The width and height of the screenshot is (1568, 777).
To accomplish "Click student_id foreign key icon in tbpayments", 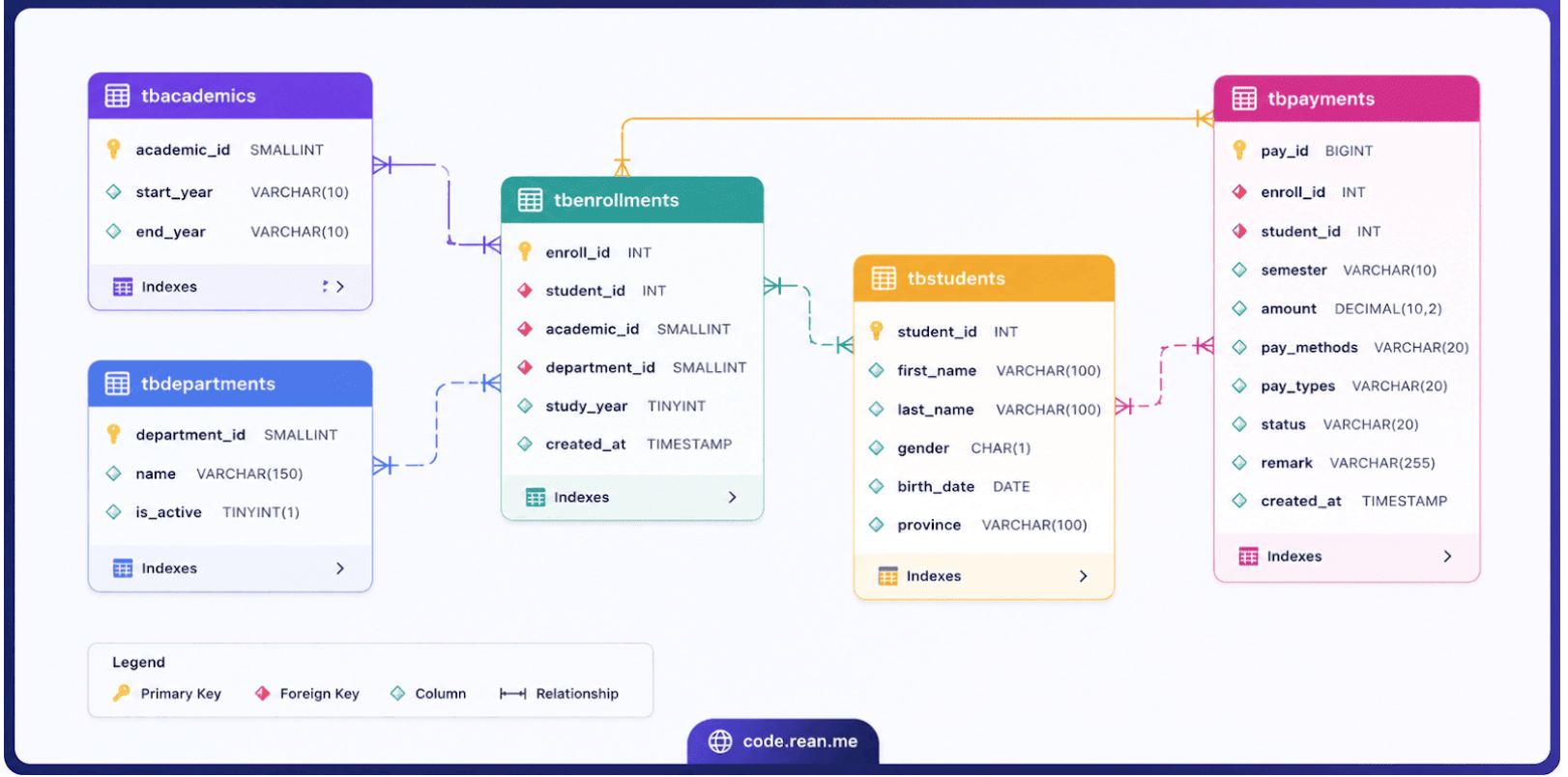I will point(1239,231).
